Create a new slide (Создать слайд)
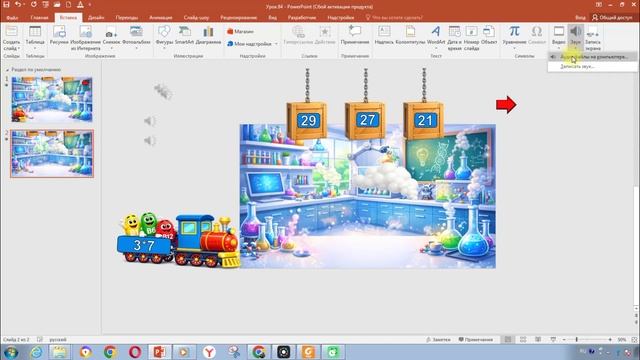This screenshot has height=360, width=640. click(11, 38)
